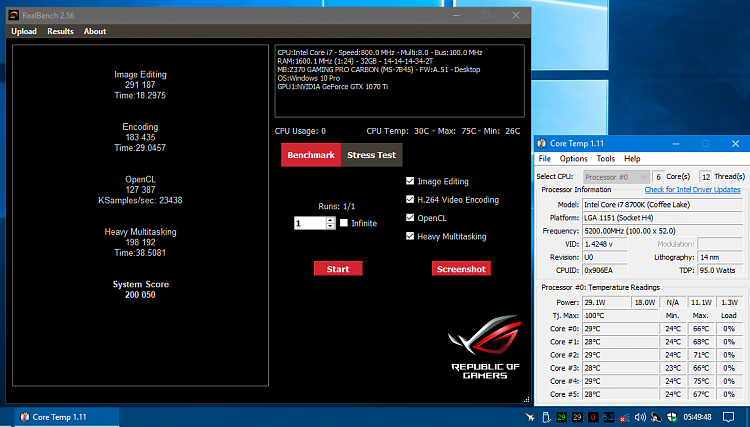Viewport: 750px width, 427px height.
Task: Open the disconnected network tray icon
Action: tap(624, 417)
